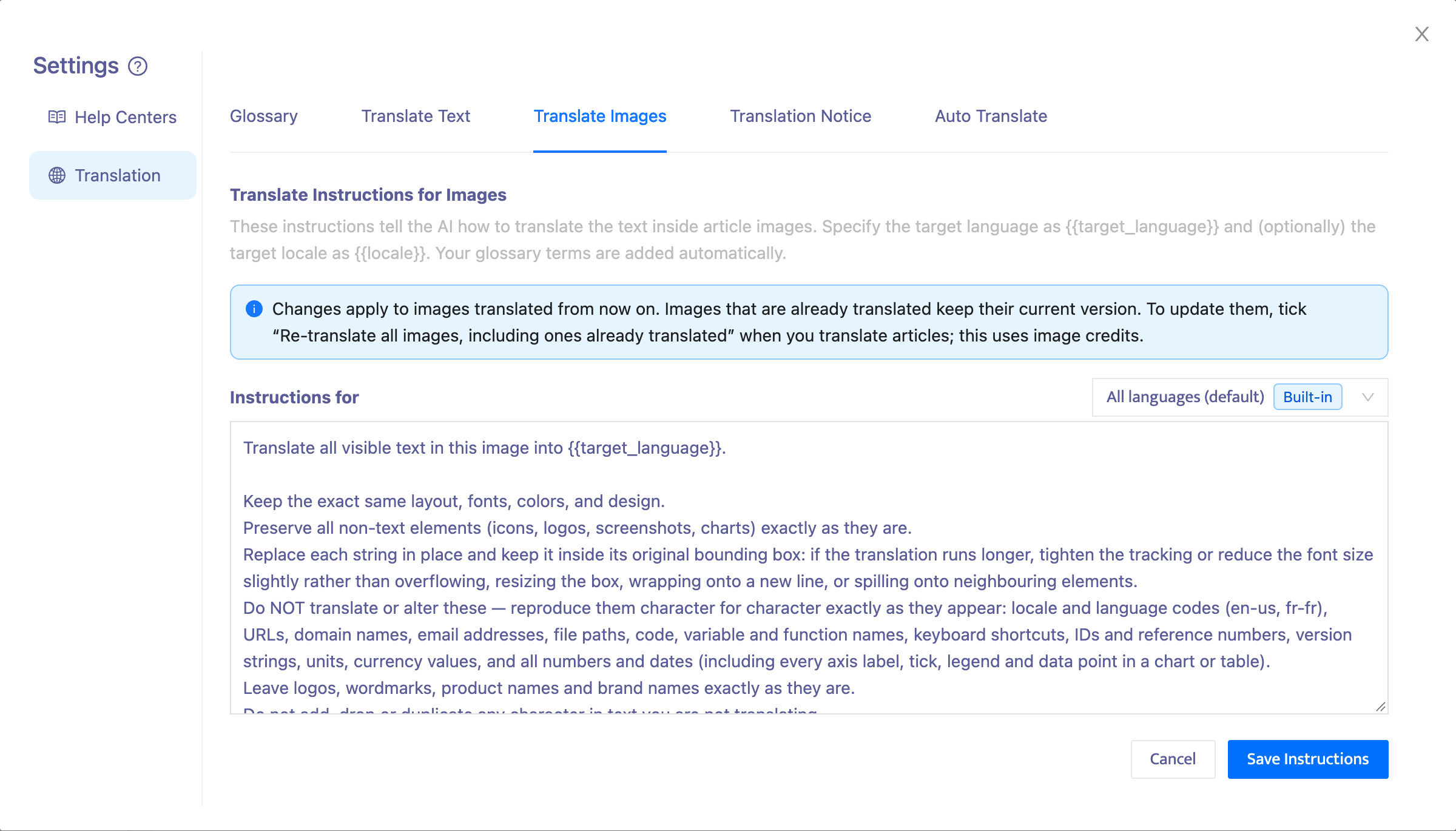Click the 'Instructions for' label
1456x831 pixels.
coord(294,397)
